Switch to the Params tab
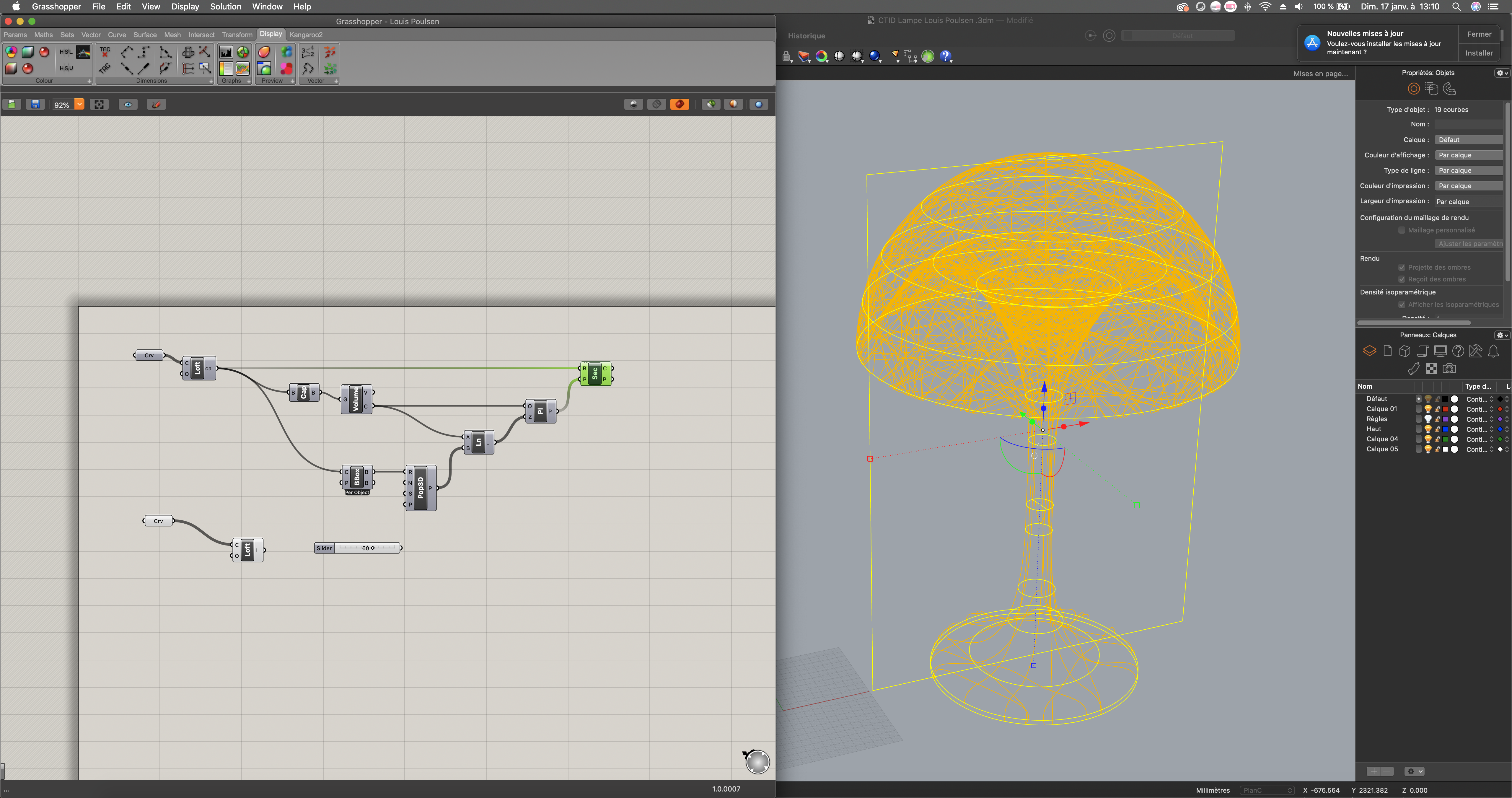The height and width of the screenshot is (798, 1512). pos(15,35)
